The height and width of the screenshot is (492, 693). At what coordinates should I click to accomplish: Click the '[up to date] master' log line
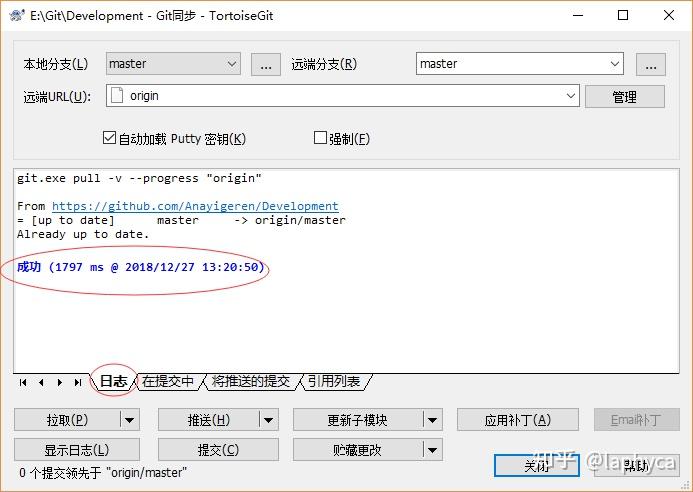[181, 220]
